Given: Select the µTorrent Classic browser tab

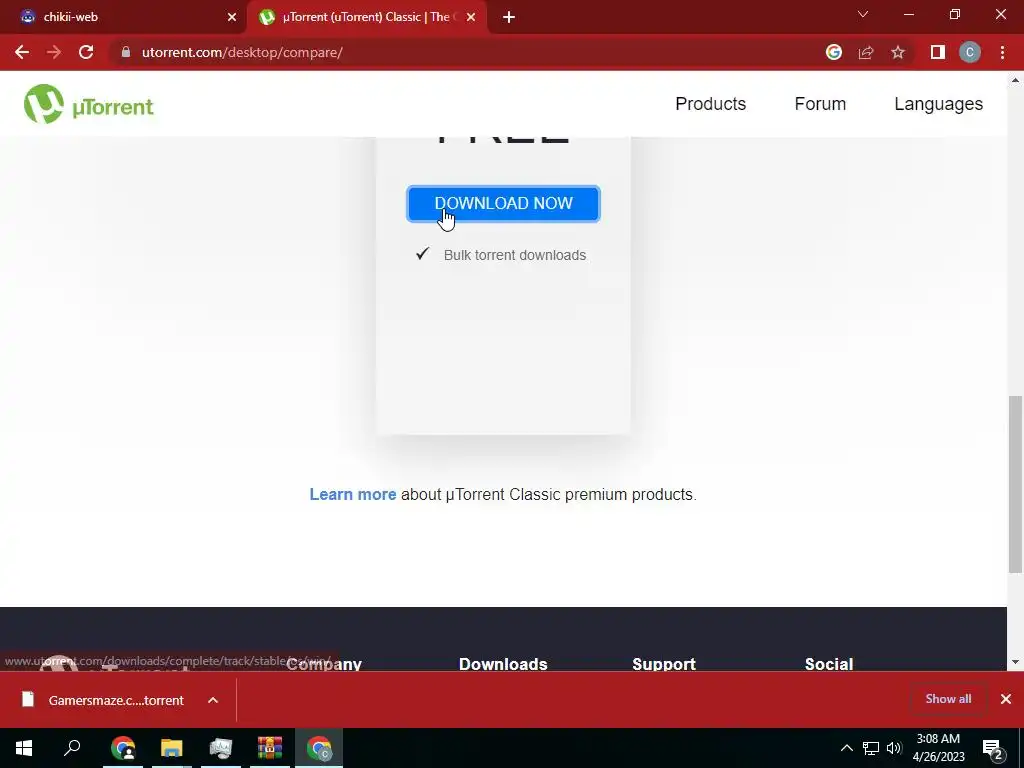Looking at the screenshot, I should click(x=366, y=17).
